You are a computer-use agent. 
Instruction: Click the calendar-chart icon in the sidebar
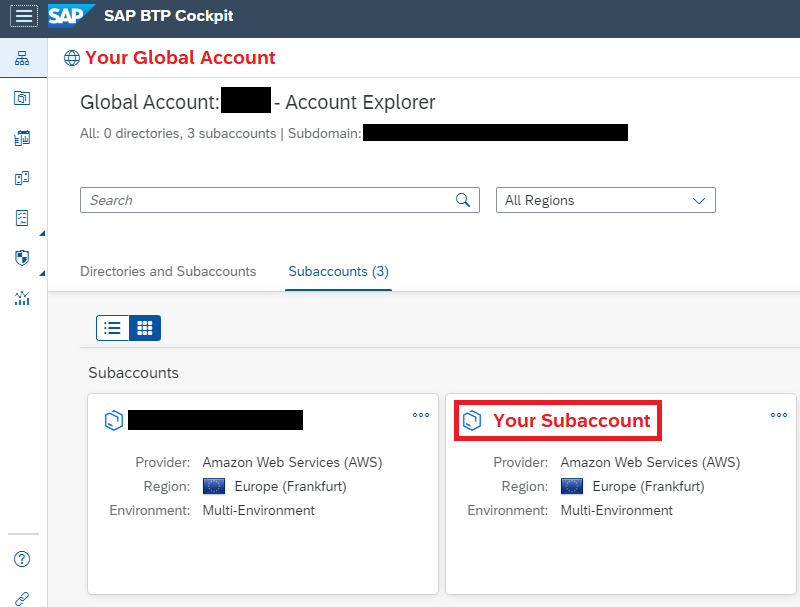pyautogui.click(x=22, y=138)
